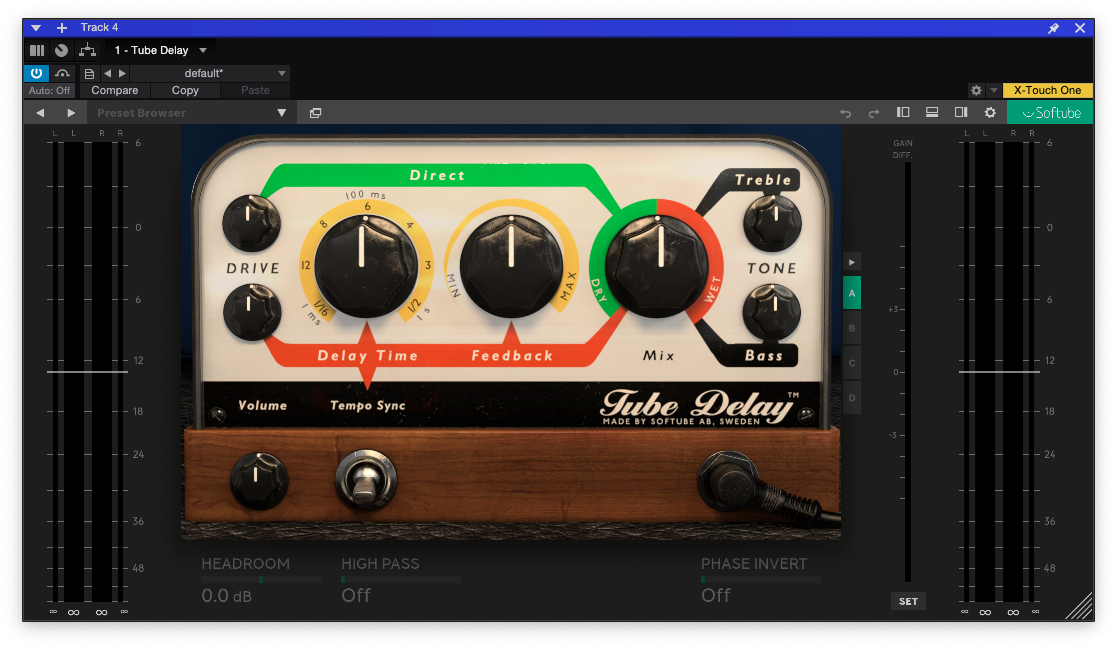Go to next Softube preset
The width and height of the screenshot is (1117, 648).
click(71, 113)
